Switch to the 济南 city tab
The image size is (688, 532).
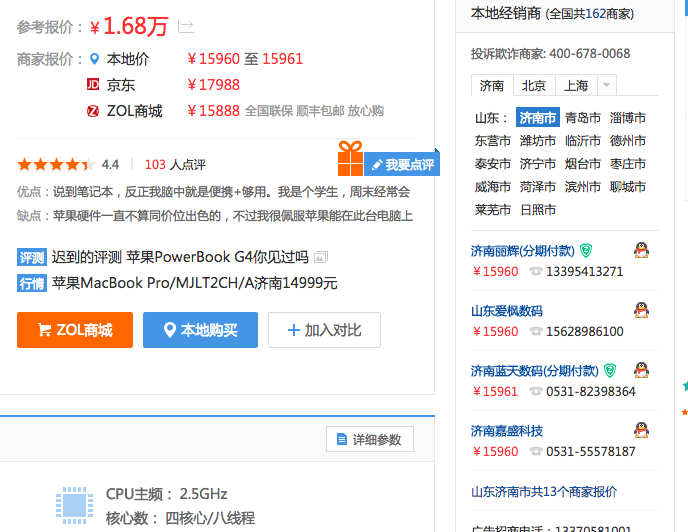(x=492, y=85)
